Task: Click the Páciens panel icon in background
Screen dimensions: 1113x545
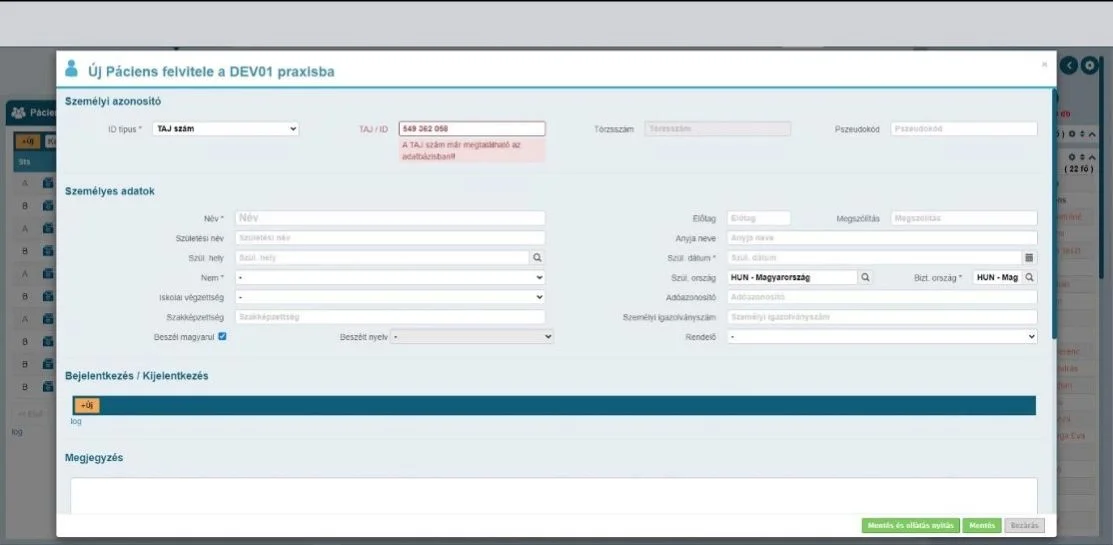Action: point(18,113)
